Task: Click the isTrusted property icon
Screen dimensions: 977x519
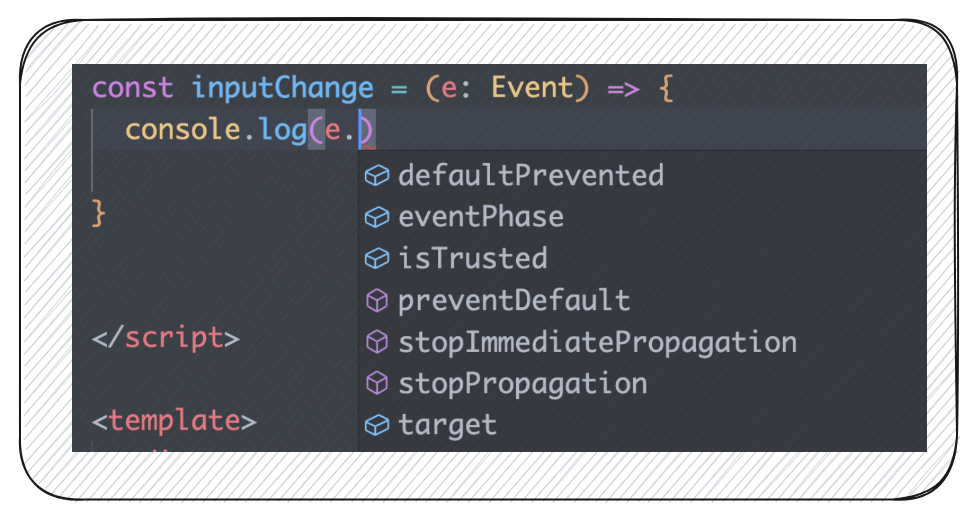Action: coord(376,259)
